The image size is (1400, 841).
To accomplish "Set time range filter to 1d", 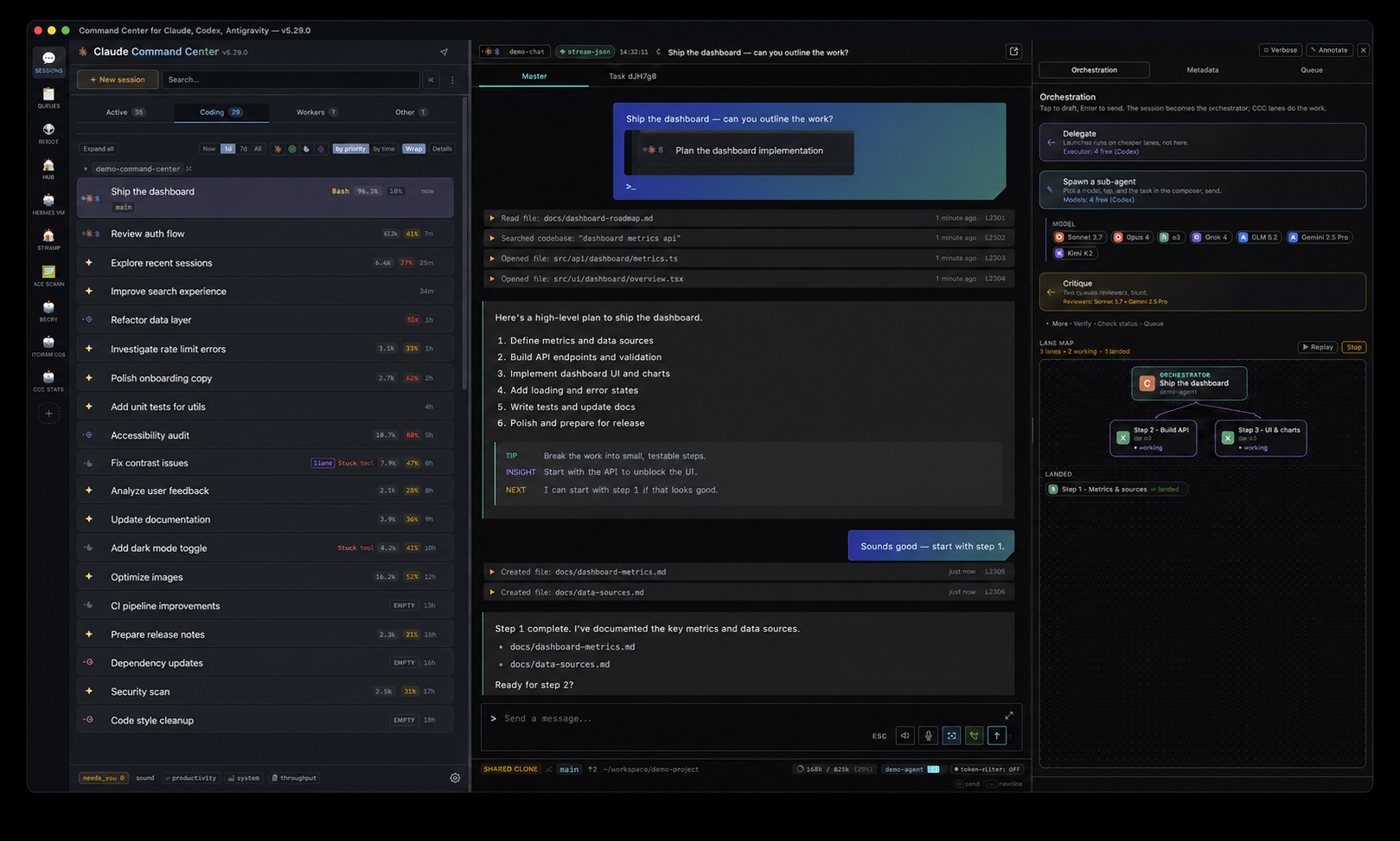I will 227,149.
